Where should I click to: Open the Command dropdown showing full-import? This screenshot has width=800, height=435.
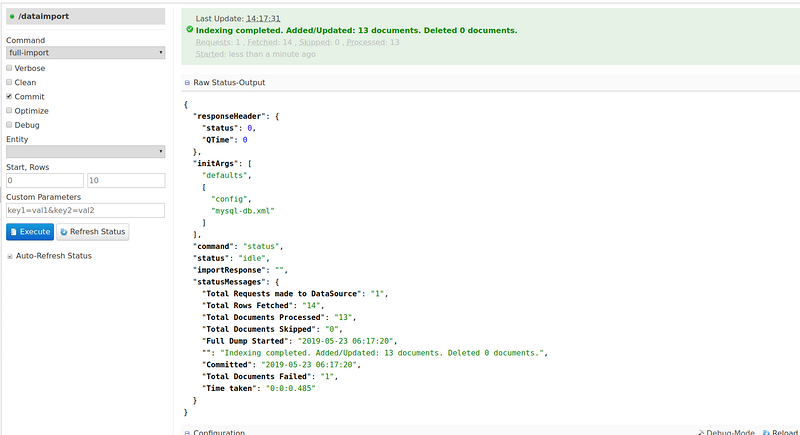coord(85,52)
